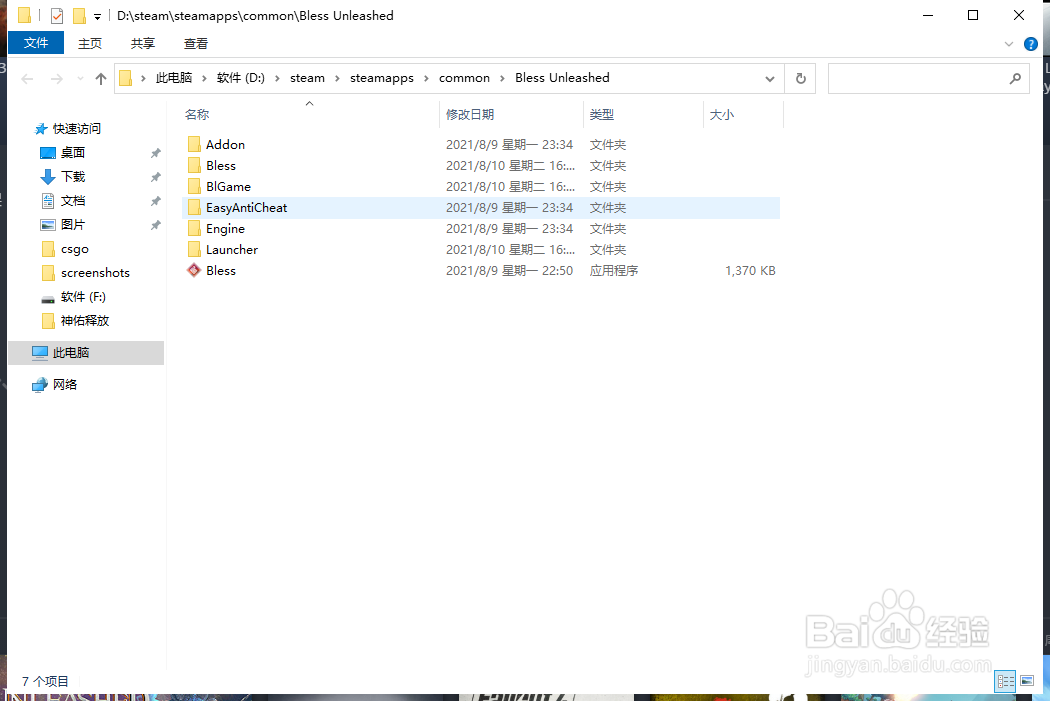Unpin 桌面 using its pin icon
The image size is (1050, 701).
155,153
